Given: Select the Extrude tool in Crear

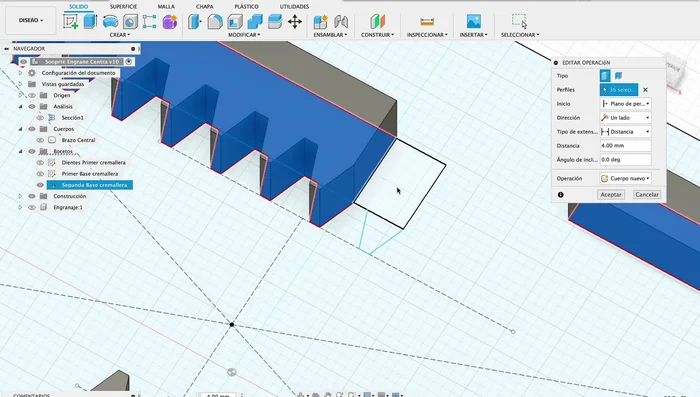Looking at the screenshot, I should point(91,21).
